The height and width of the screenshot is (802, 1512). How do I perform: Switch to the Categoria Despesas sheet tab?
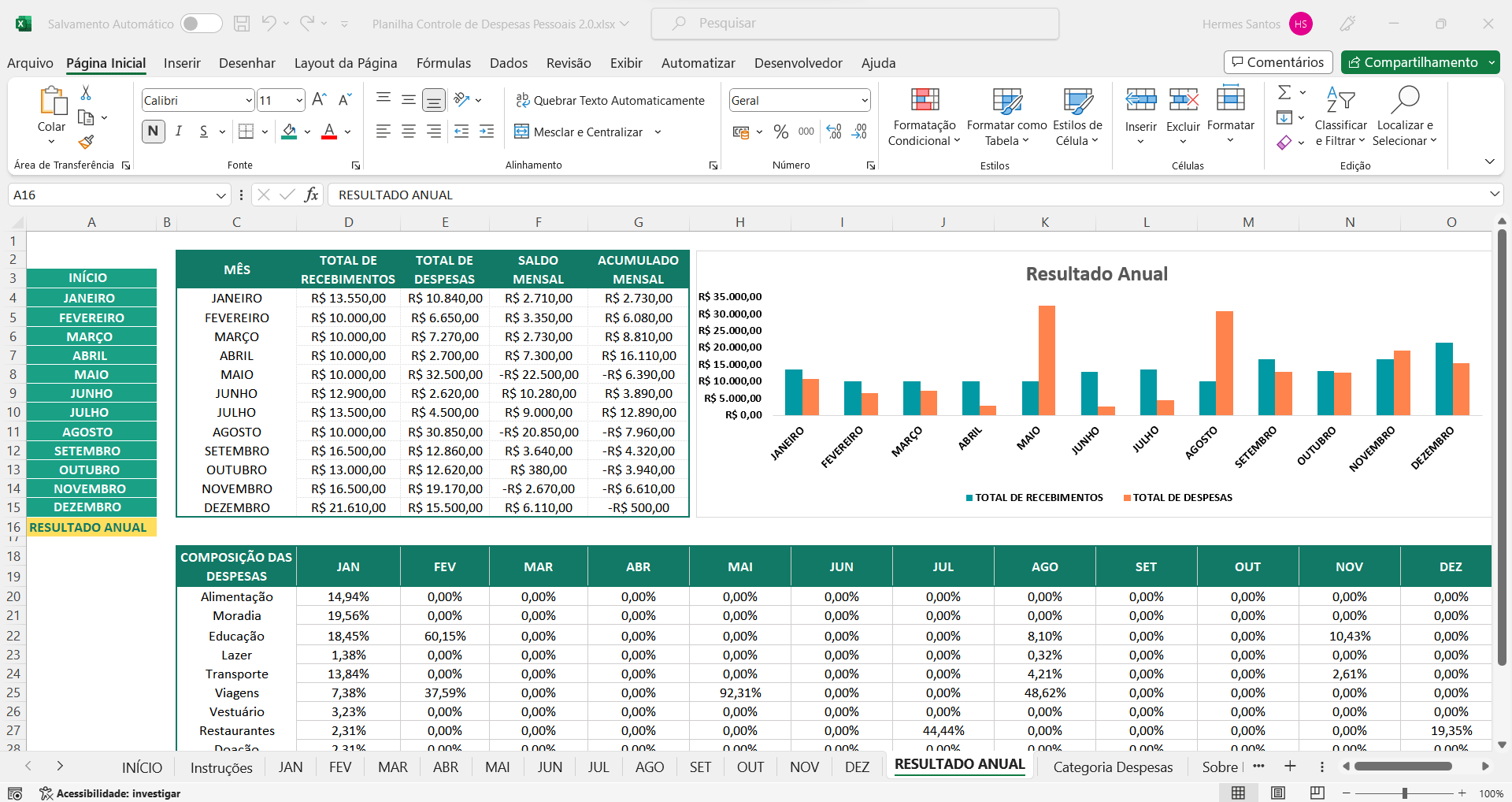point(1112,767)
